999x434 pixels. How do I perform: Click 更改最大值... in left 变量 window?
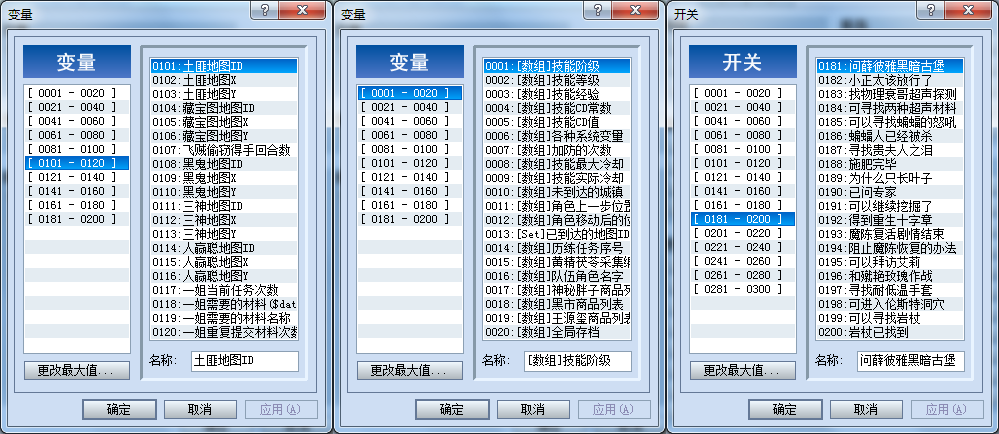(x=77, y=370)
